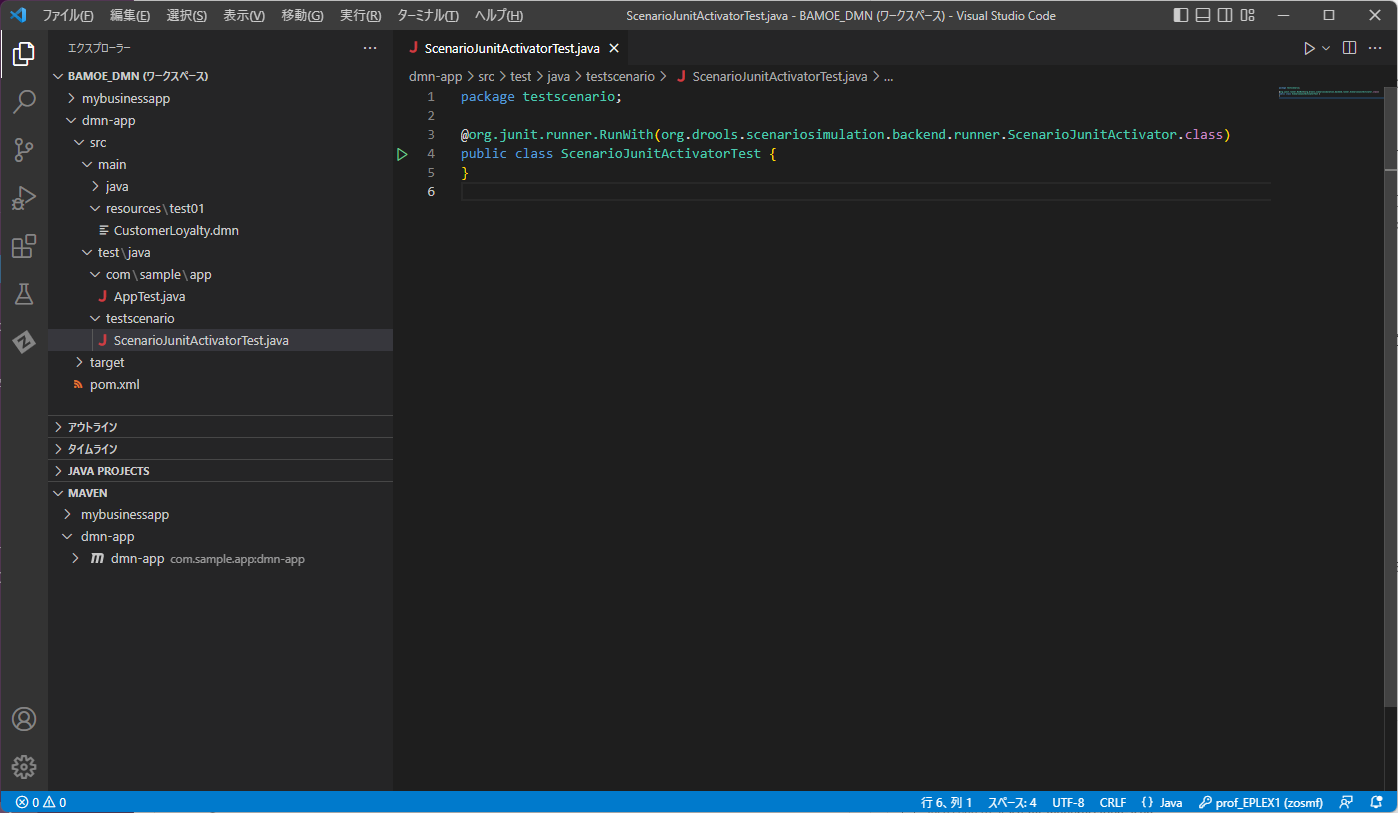Open notifications bell in status bar
1398x813 pixels.
[1377, 802]
